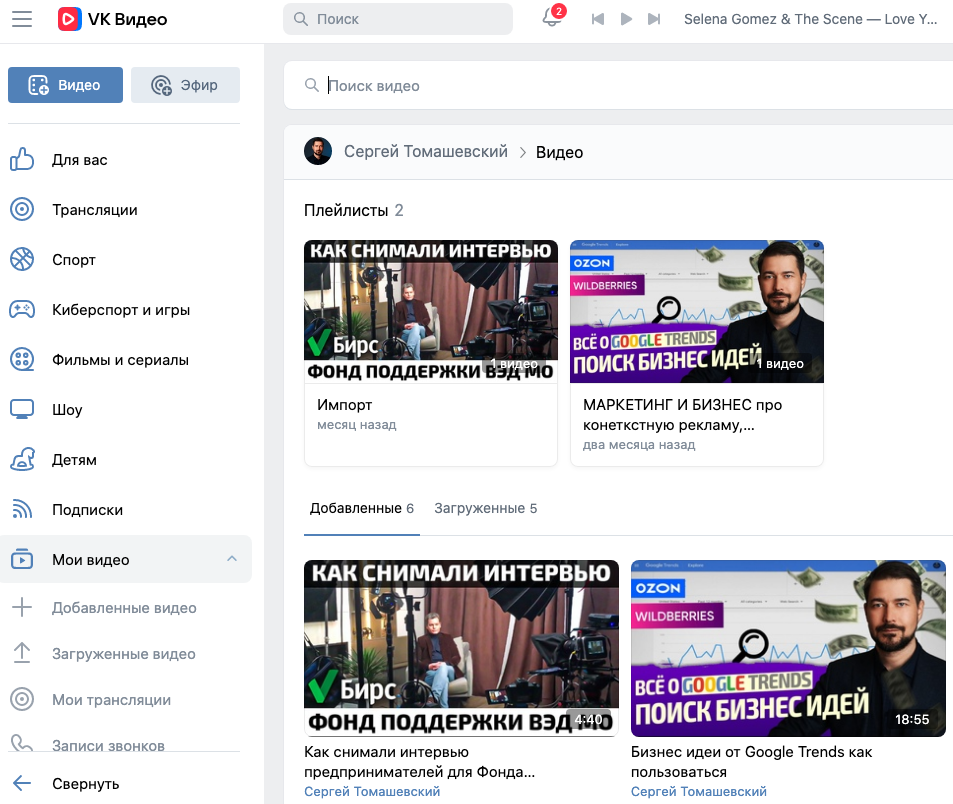Screen dimensions: 953x804
Task: Open the hamburger menu icon
Action: tap(22, 19)
